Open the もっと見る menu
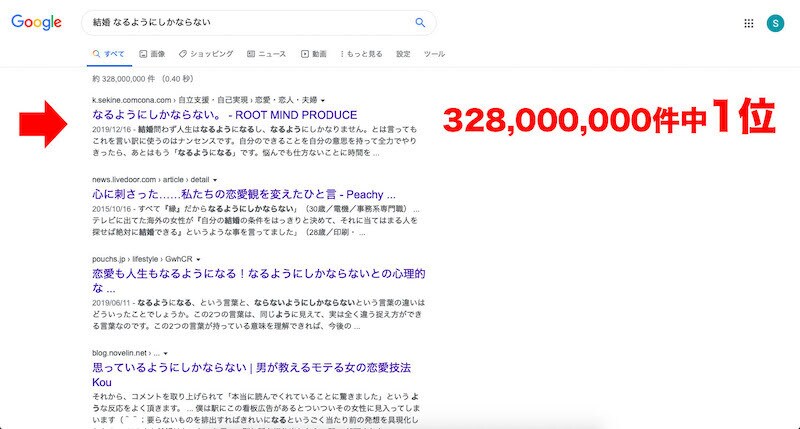 pos(361,54)
